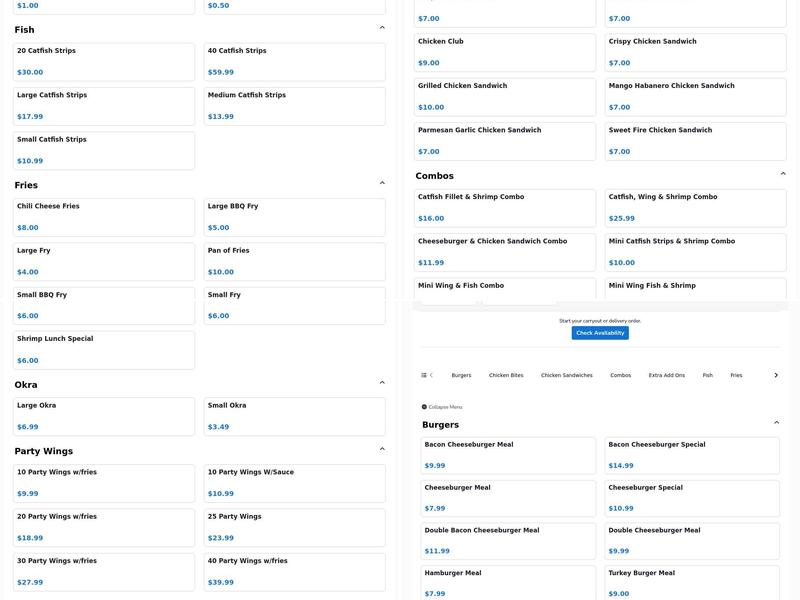Open the Bacon Cheeseburger Meal item
This screenshot has width=800, height=600.
point(508,455)
